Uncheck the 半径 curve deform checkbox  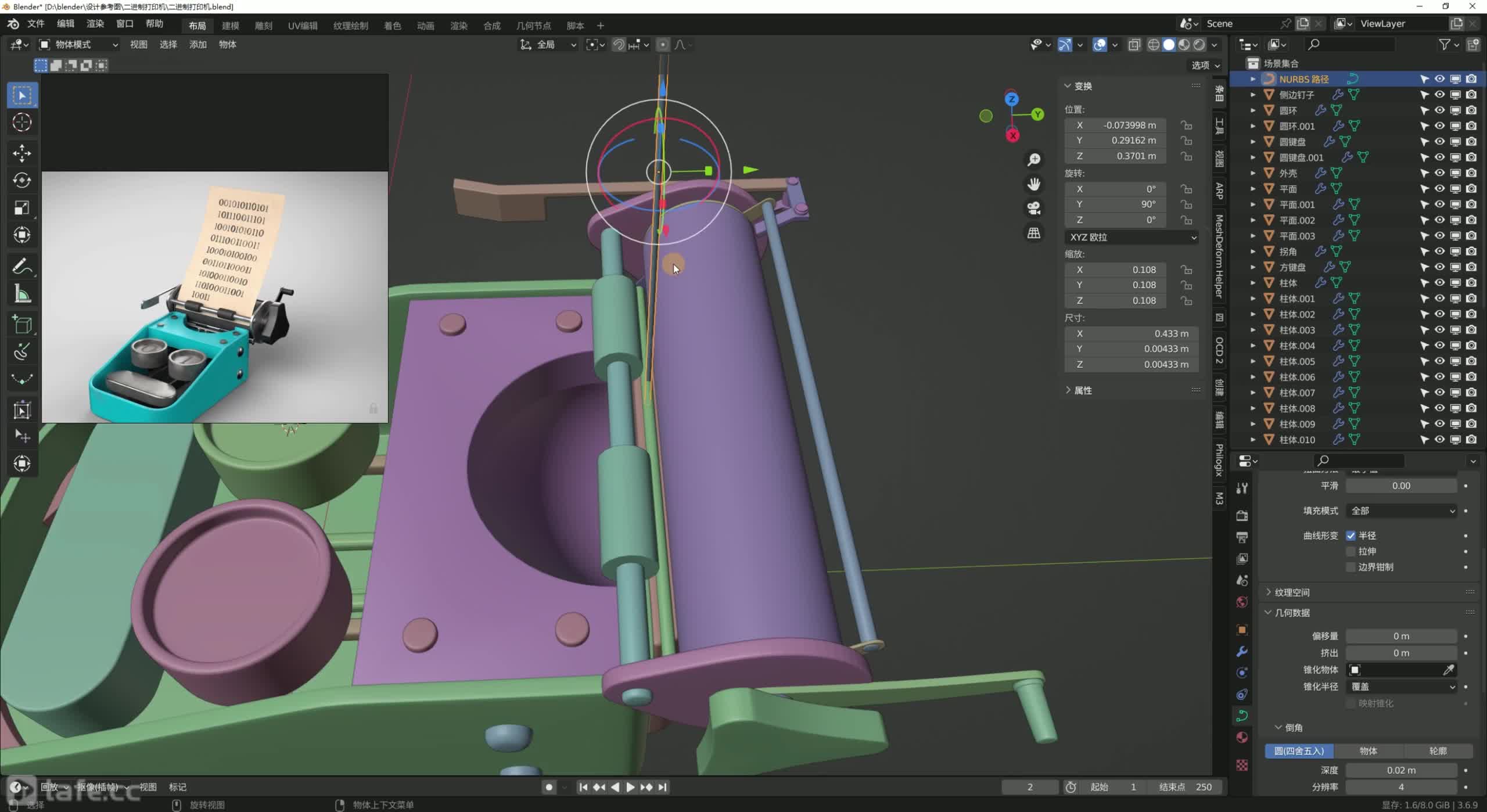(x=1351, y=536)
